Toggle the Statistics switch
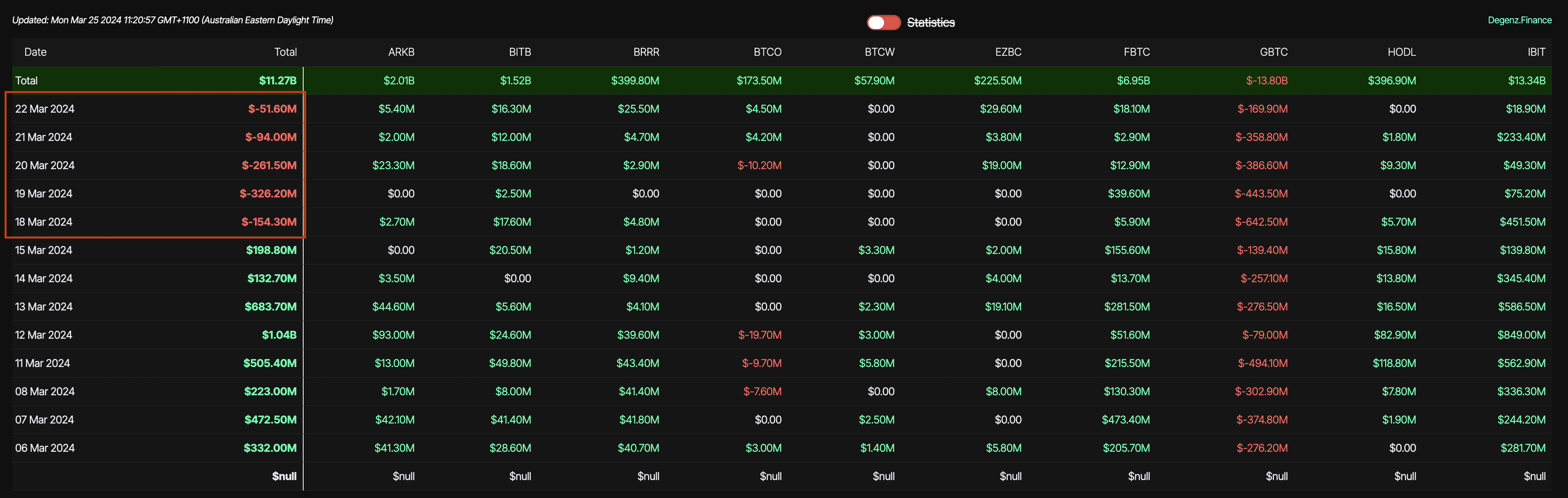This screenshot has height=498, width=1568. point(883,23)
